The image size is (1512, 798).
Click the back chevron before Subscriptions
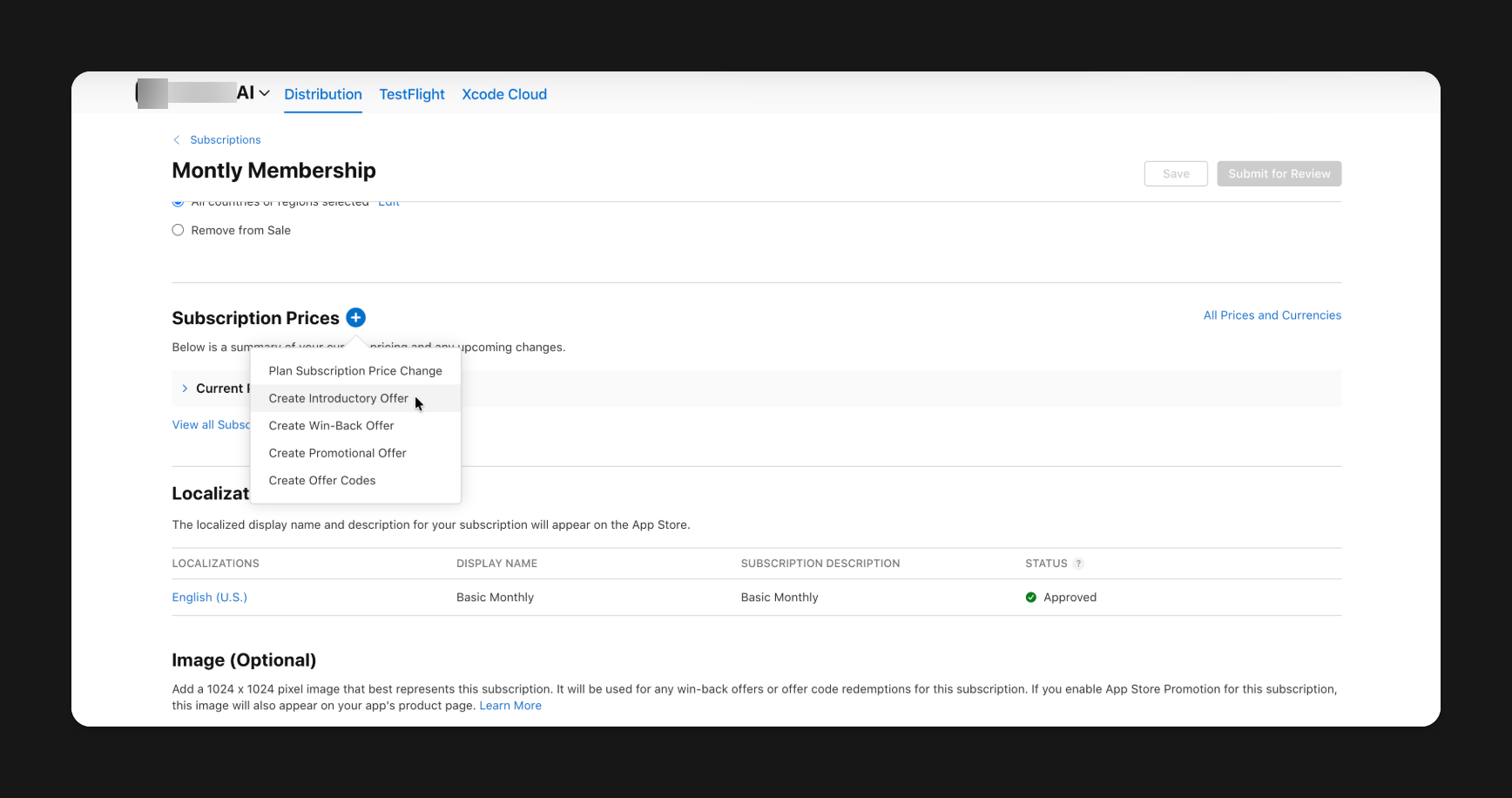(x=177, y=139)
